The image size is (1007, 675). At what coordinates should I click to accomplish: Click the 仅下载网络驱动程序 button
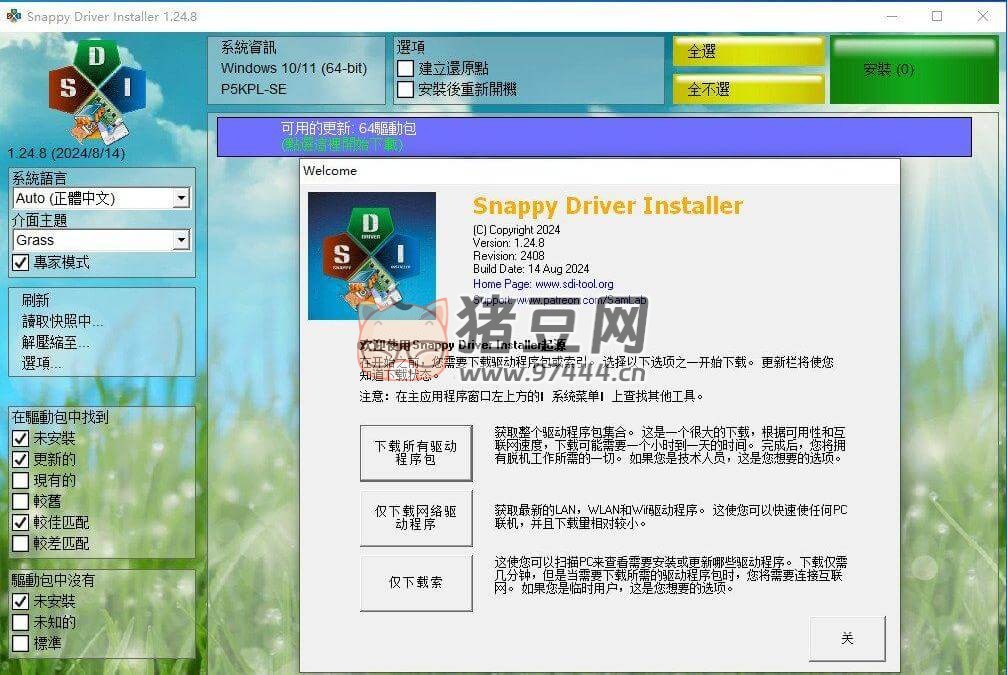416,517
